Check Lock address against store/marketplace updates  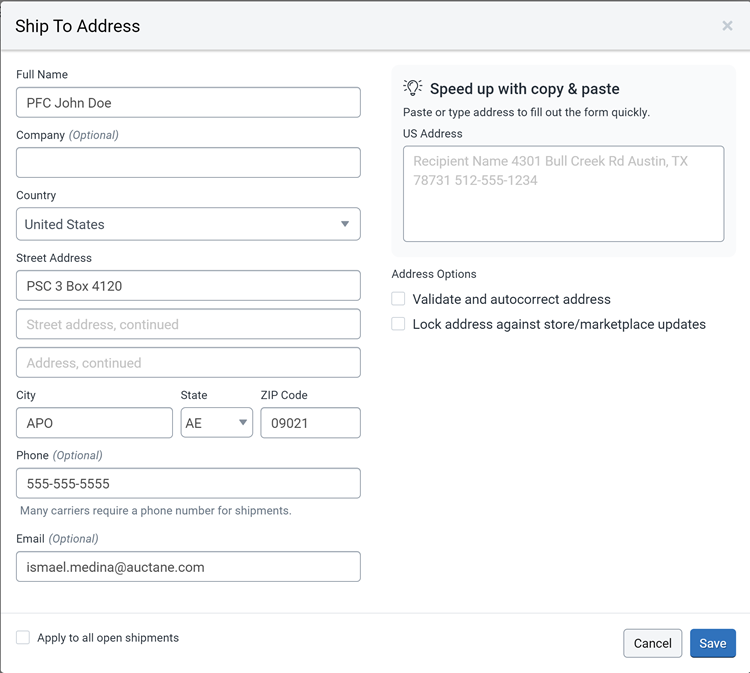[x=398, y=324]
